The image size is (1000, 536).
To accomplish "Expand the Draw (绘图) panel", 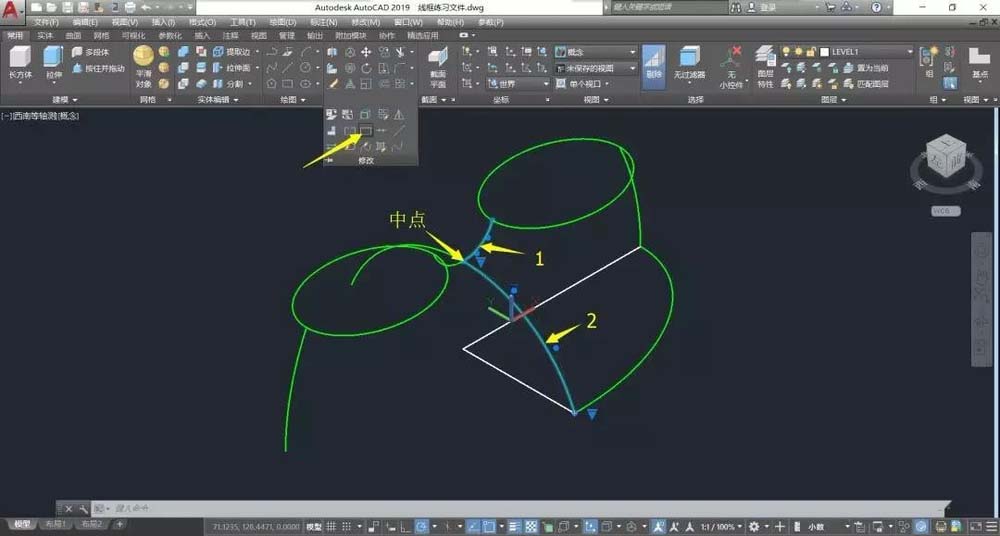I will [293, 100].
